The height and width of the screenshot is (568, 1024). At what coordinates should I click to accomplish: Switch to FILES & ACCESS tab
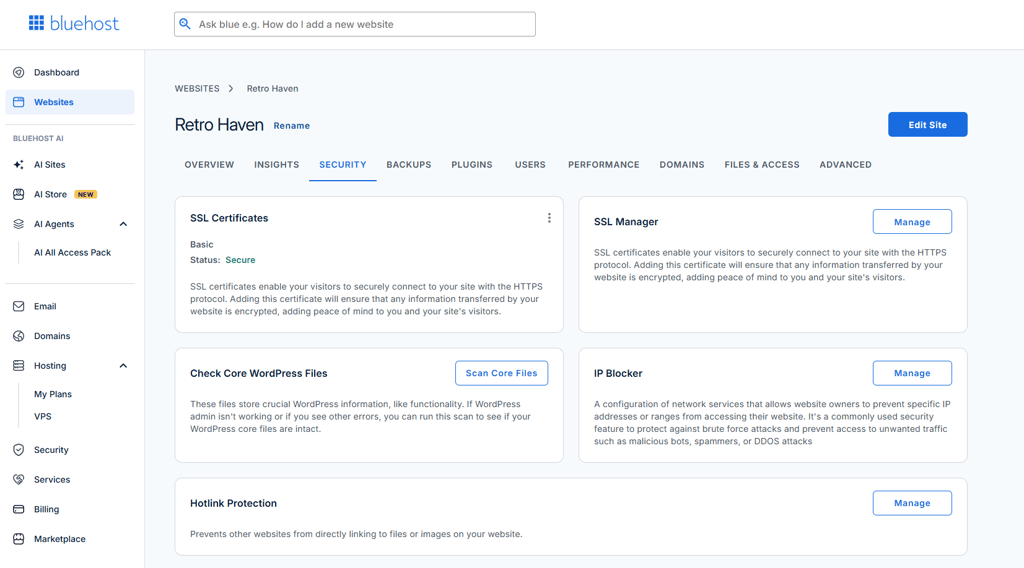click(x=761, y=165)
